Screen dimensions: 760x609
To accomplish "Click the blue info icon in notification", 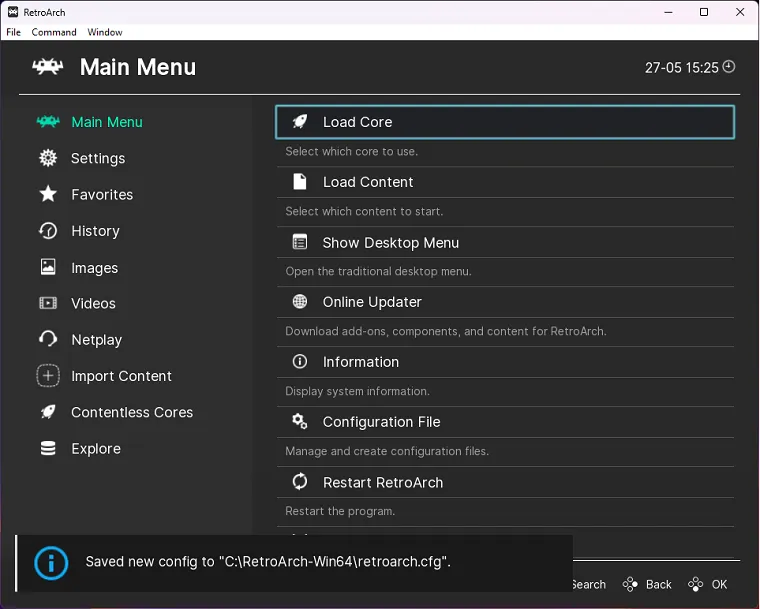I will point(51,563).
